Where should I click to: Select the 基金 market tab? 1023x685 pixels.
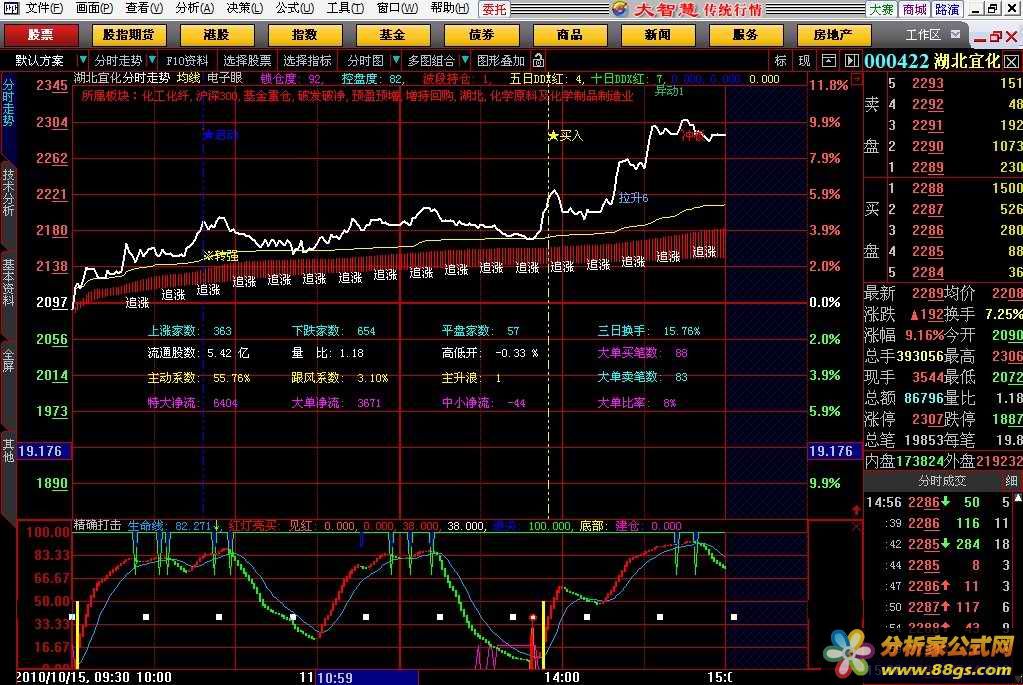[393, 35]
